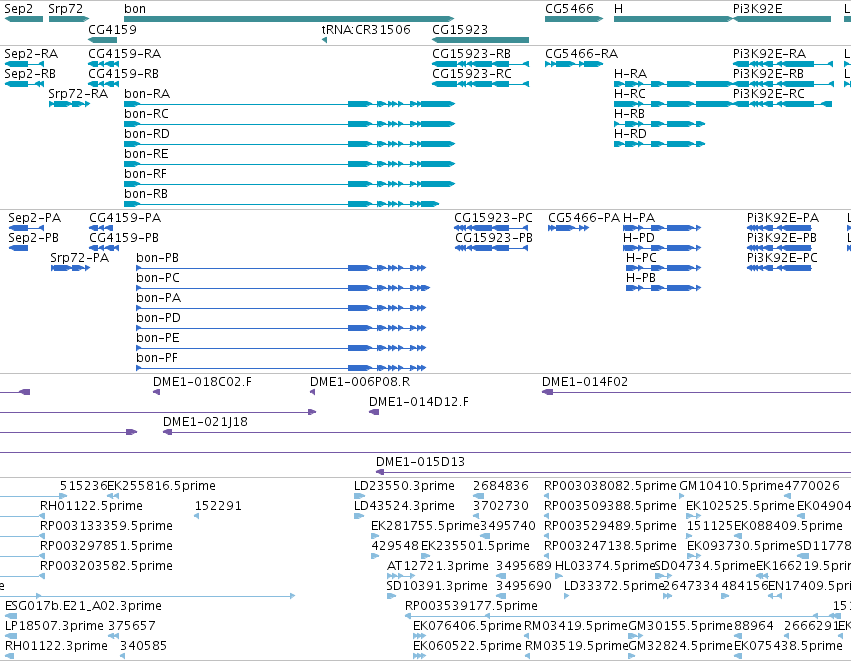
Task: Click the DME1-006P08.R clone label
Action: 360,382
